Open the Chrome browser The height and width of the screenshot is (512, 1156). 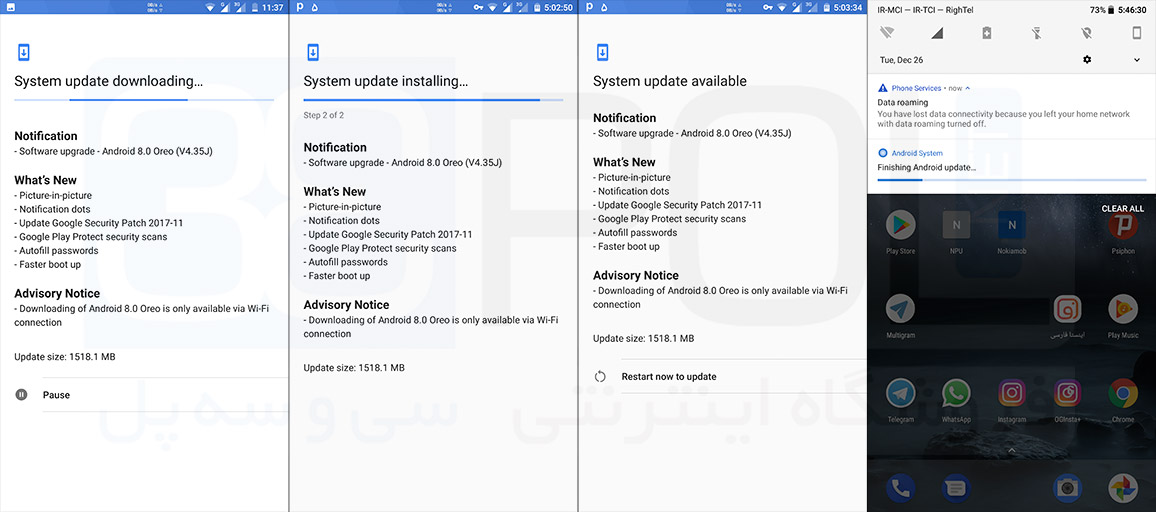coord(1123,393)
